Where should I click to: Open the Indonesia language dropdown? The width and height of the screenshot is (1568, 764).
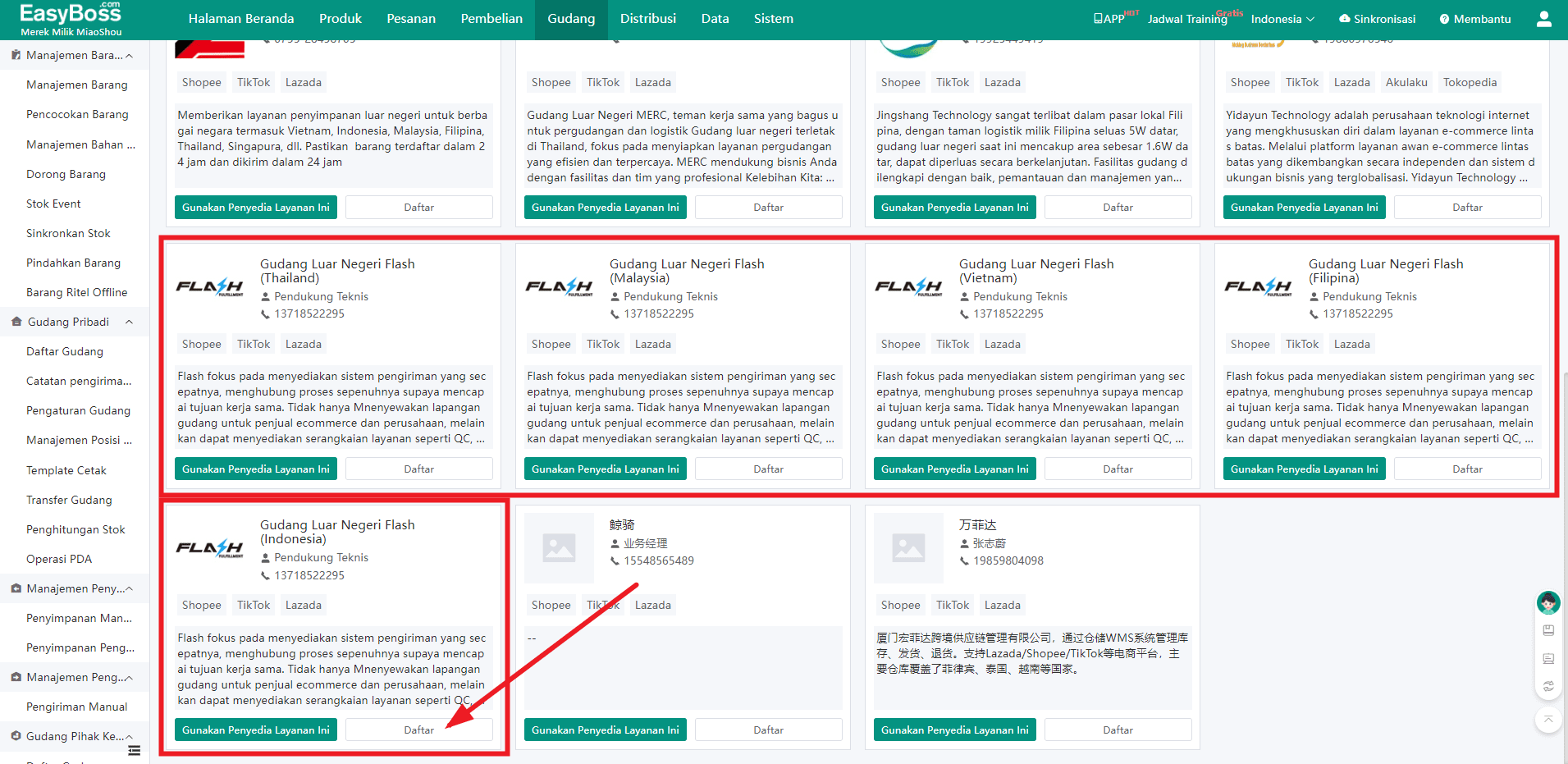(1282, 19)
